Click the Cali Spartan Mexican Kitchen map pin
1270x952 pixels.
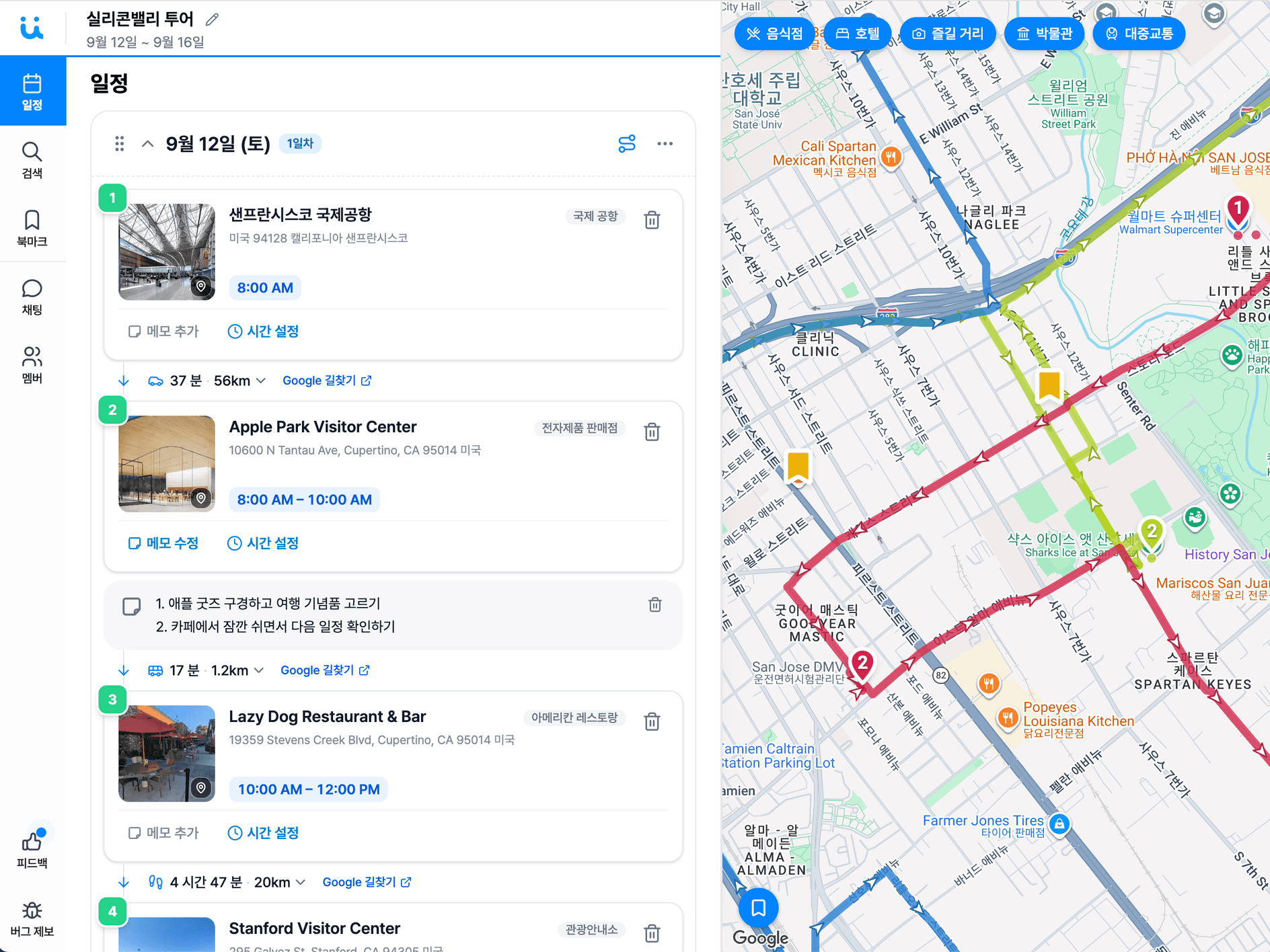point(891,158)
